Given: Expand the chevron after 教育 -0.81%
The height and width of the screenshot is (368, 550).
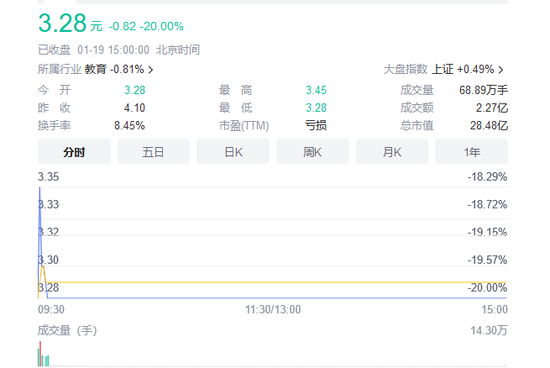Looking at the screenshot, I should click(x=150, y=70).
